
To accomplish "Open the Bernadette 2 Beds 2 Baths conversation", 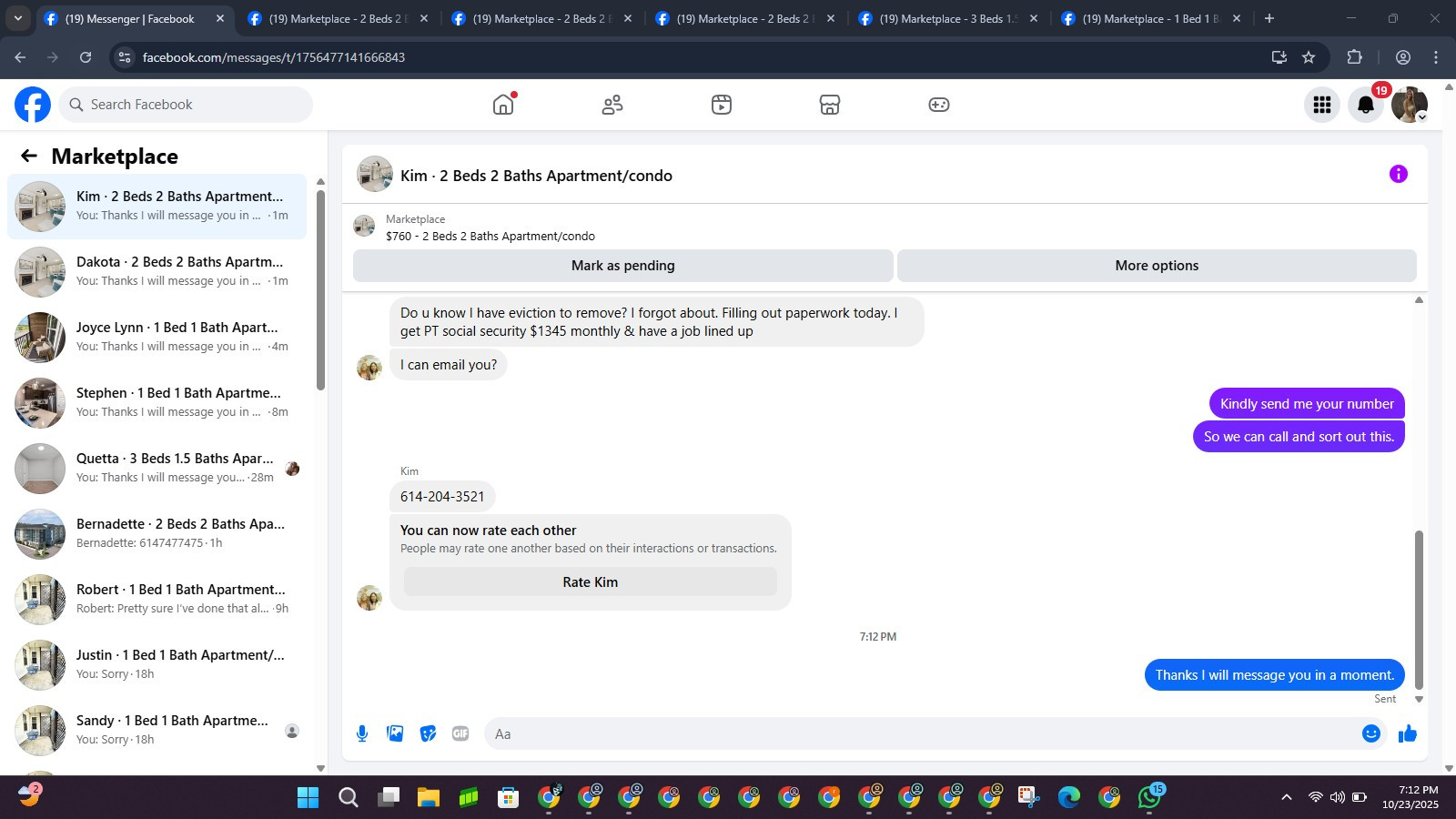I will click(x=157, y=534).
